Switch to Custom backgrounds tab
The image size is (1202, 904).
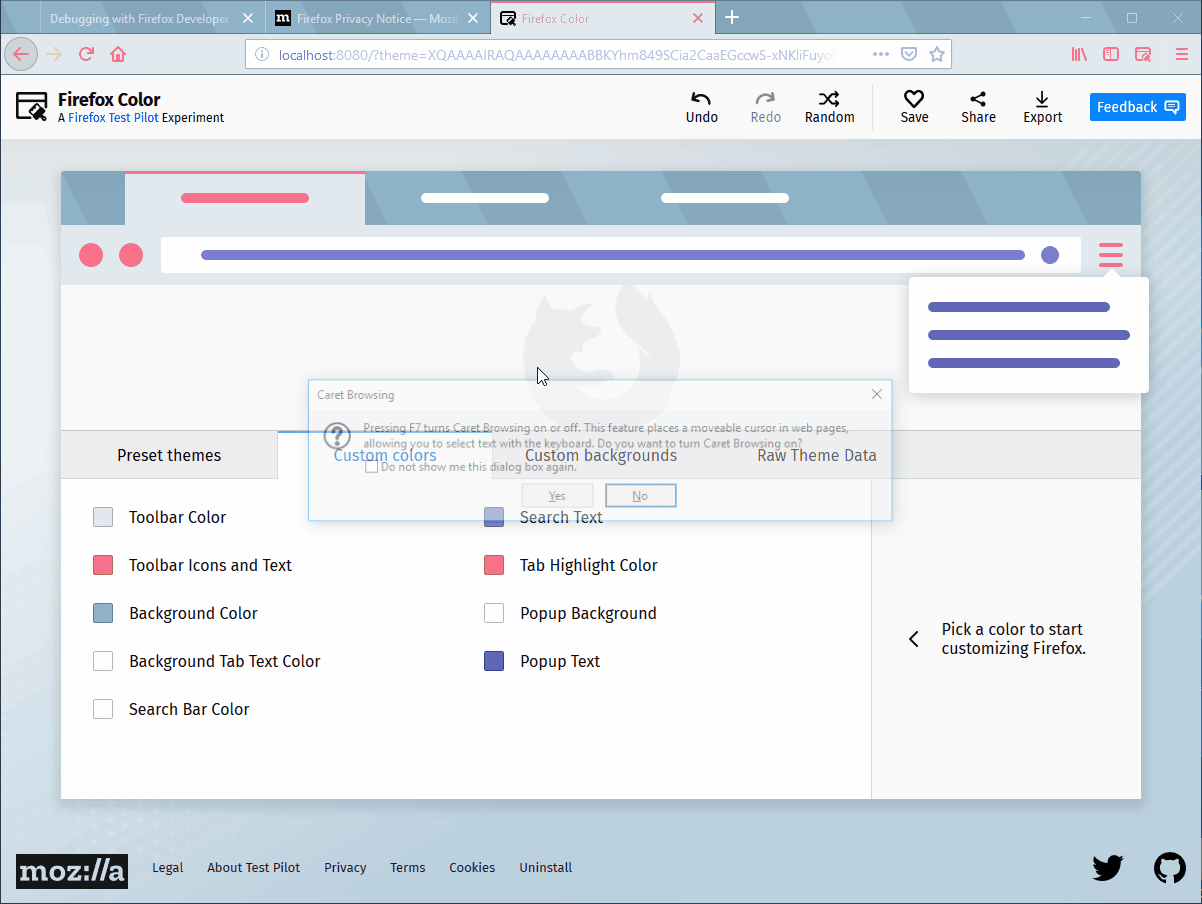click(x=601, y=455)
